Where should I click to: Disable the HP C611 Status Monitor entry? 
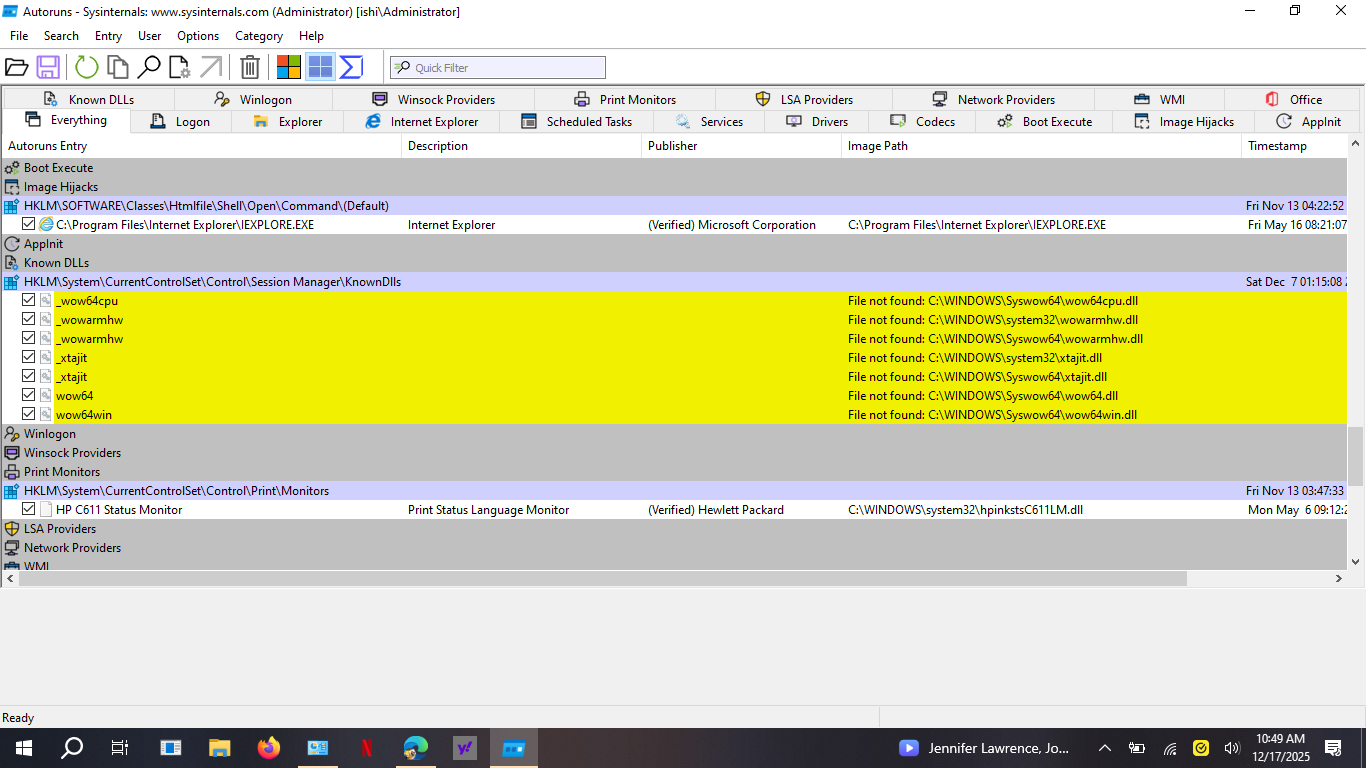pyautogui.click(x=29, y=508)
